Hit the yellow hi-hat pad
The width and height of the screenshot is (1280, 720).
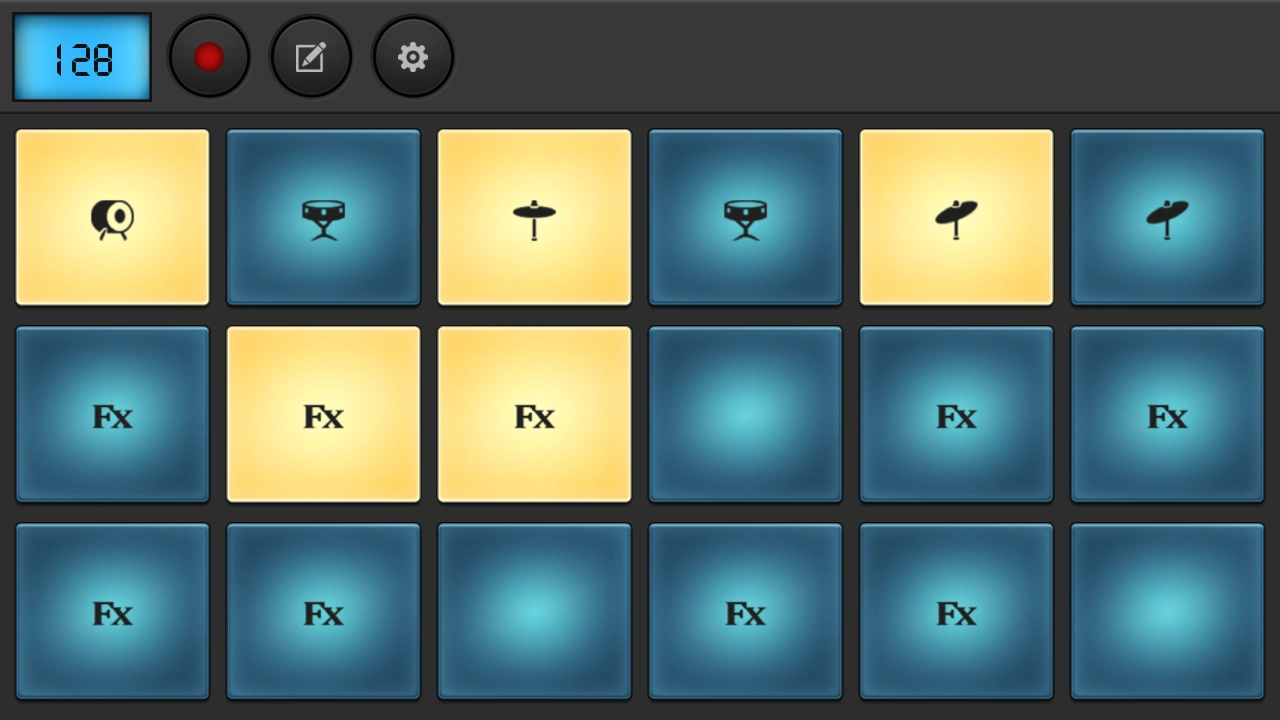(534, 217)
